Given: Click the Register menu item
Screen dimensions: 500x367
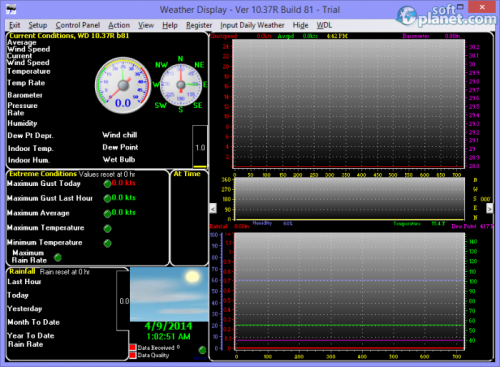Looking at the screenshot, I should pos(199,25).
